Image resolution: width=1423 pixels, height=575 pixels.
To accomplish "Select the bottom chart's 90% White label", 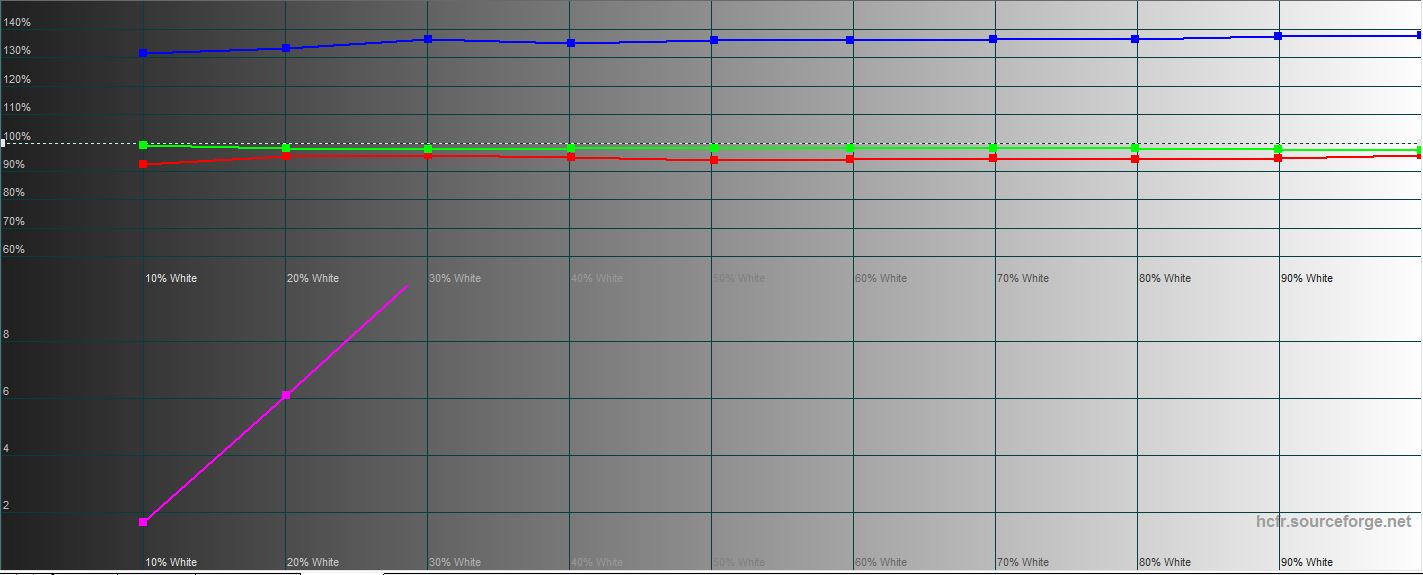I will point(1306,562).
